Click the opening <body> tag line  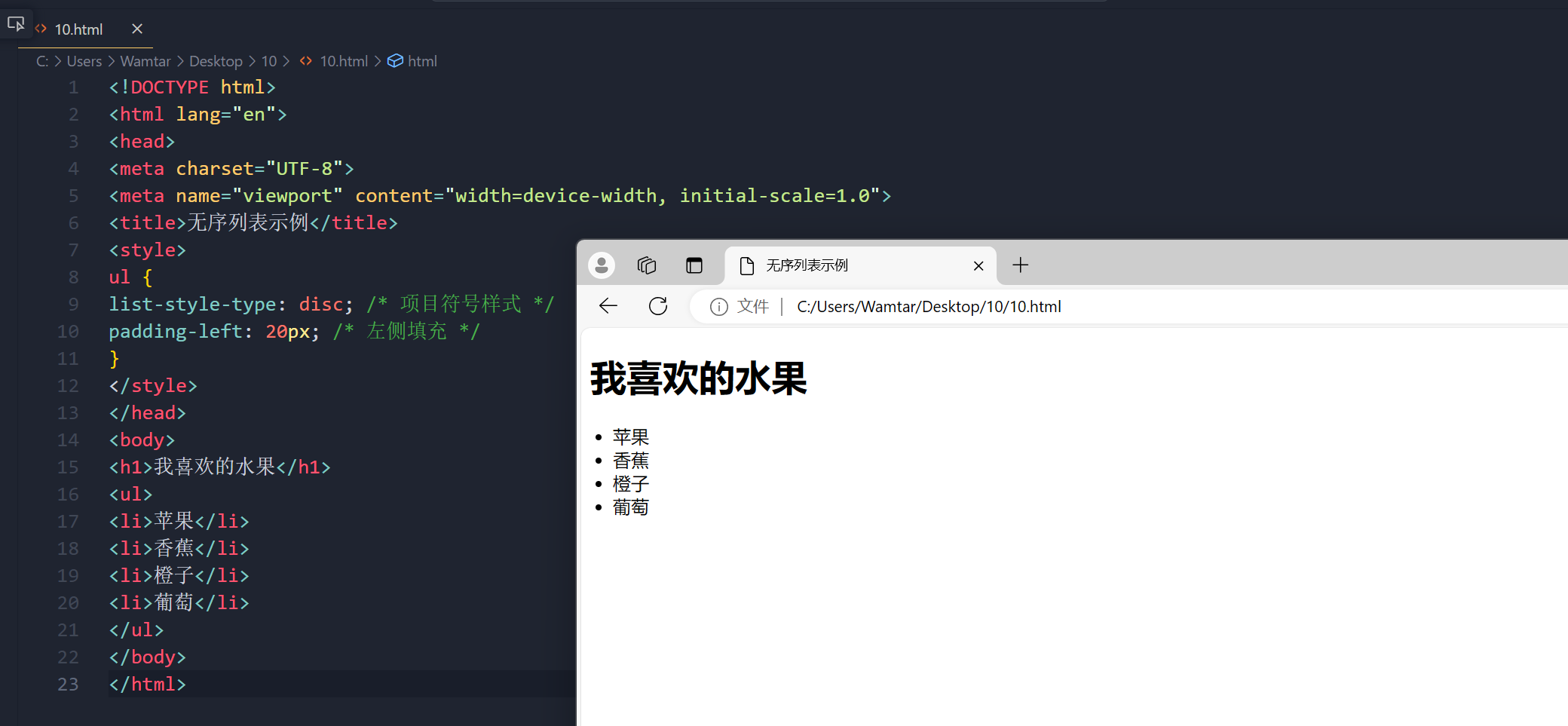[142, 440]
